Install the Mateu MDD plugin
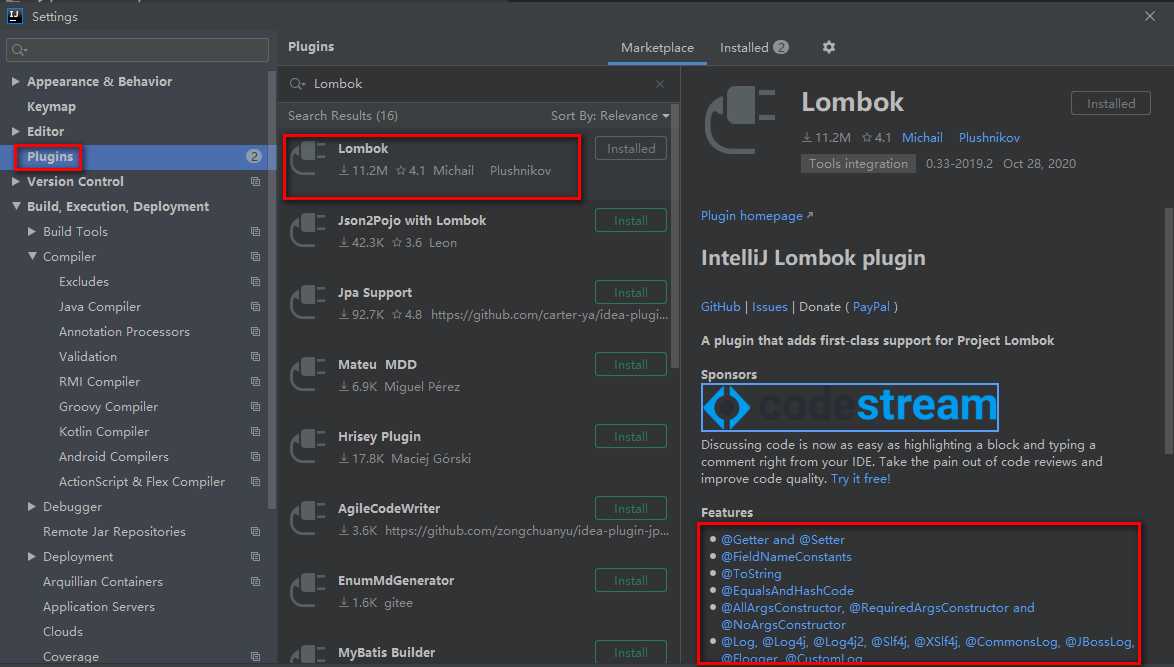The image size is (1174, 667). tap(630, 365)
